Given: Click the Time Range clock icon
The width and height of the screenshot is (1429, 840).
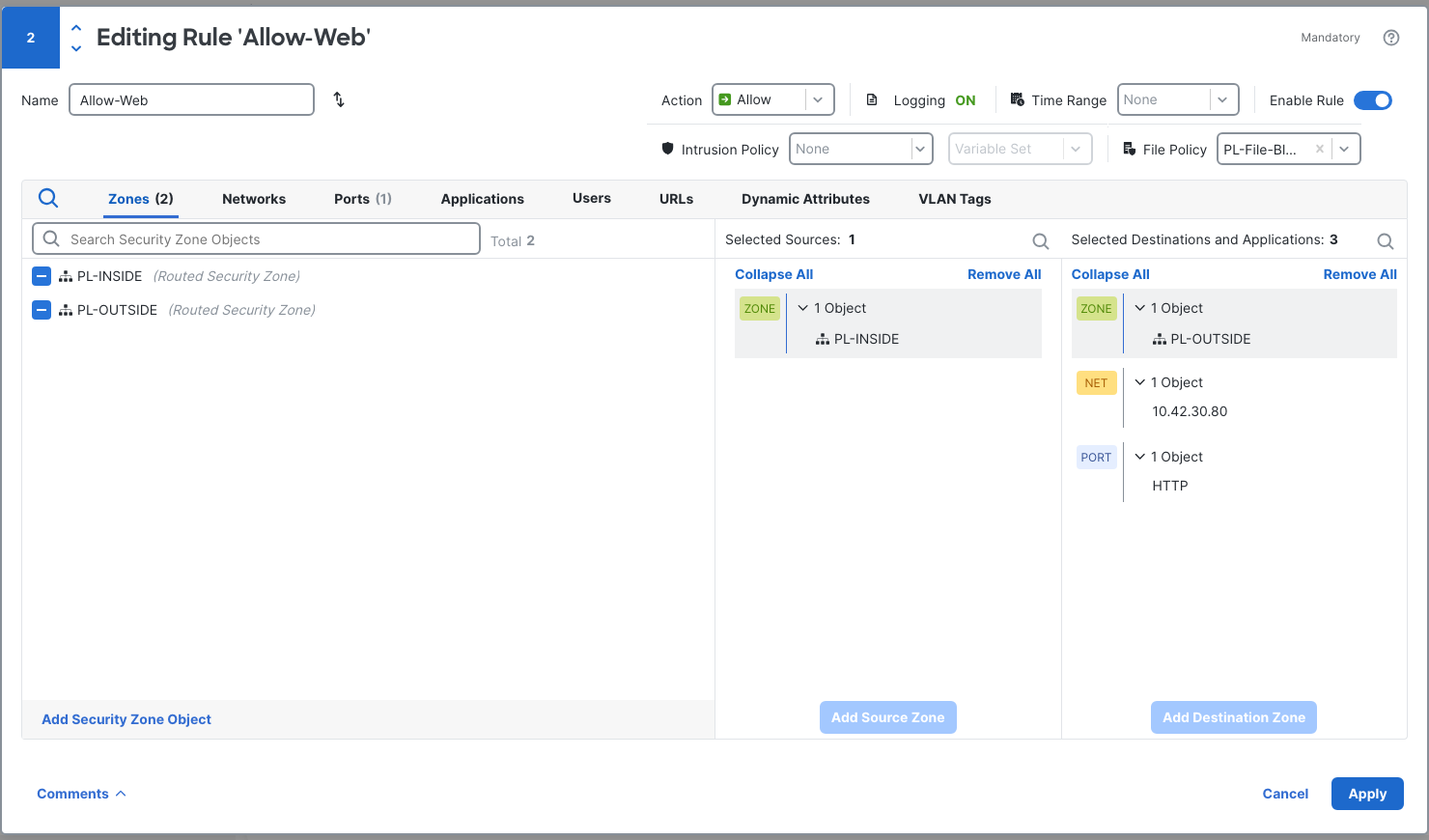Looking at the screenshot, I should (x=1018, y=99).
